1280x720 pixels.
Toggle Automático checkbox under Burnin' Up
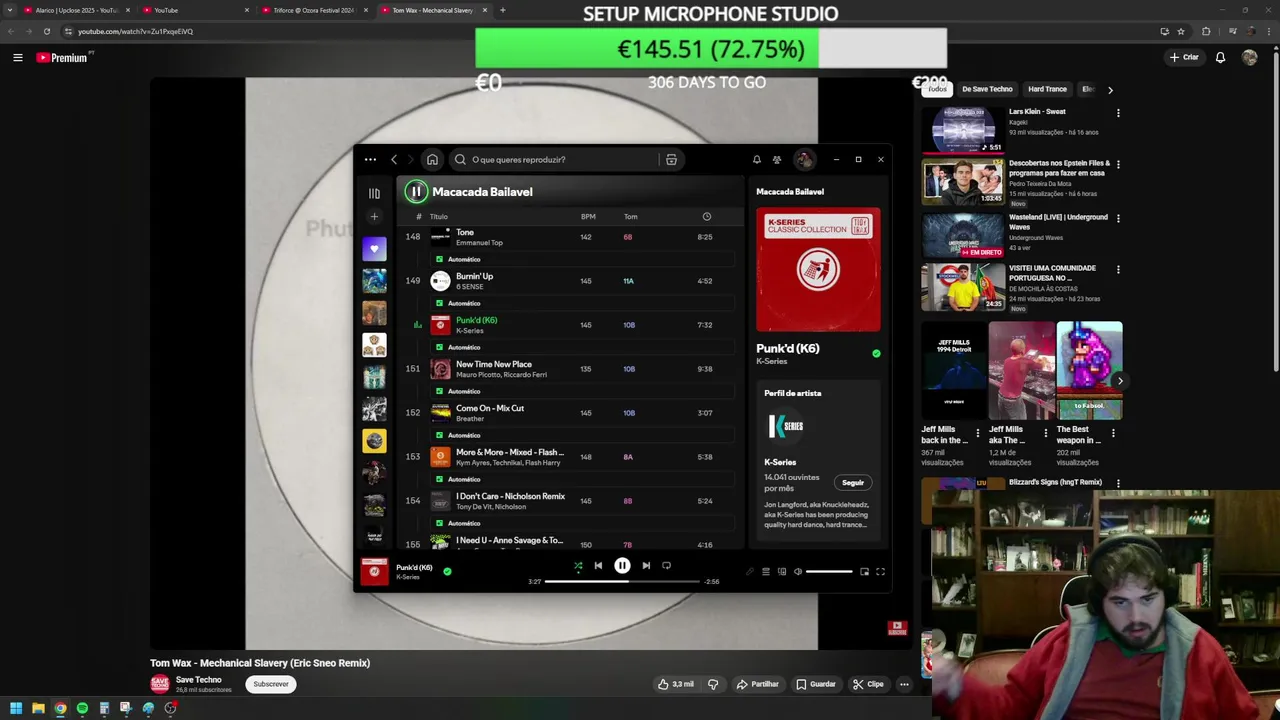click(439, 303)
